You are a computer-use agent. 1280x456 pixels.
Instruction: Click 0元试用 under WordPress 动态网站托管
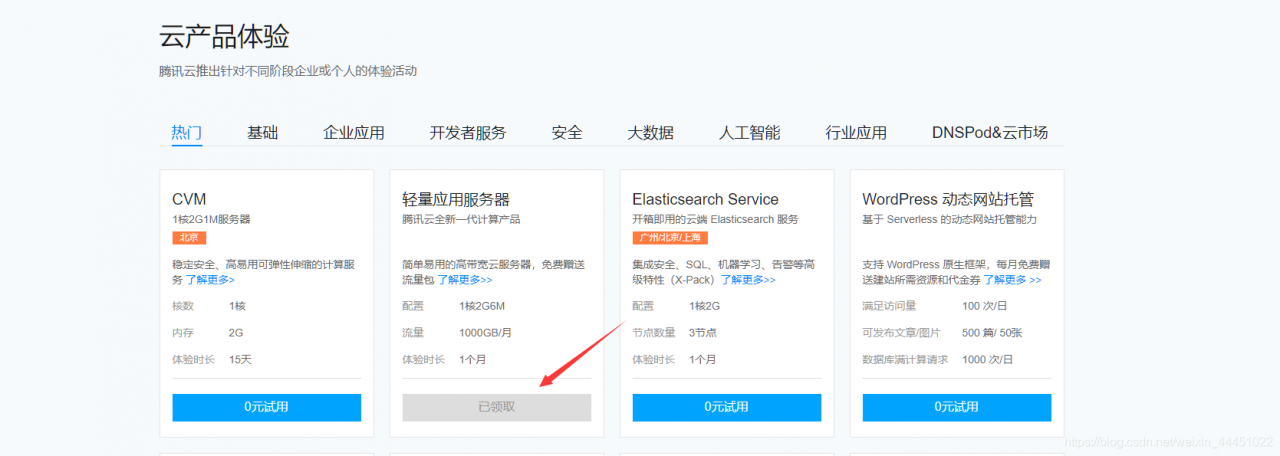(957, 407)
